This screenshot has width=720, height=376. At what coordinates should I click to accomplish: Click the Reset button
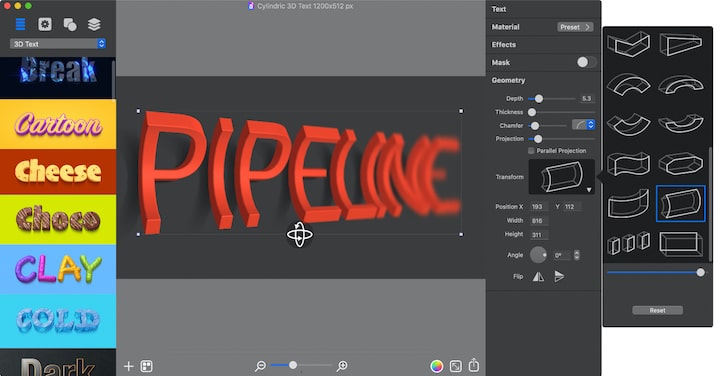[657, 310]
